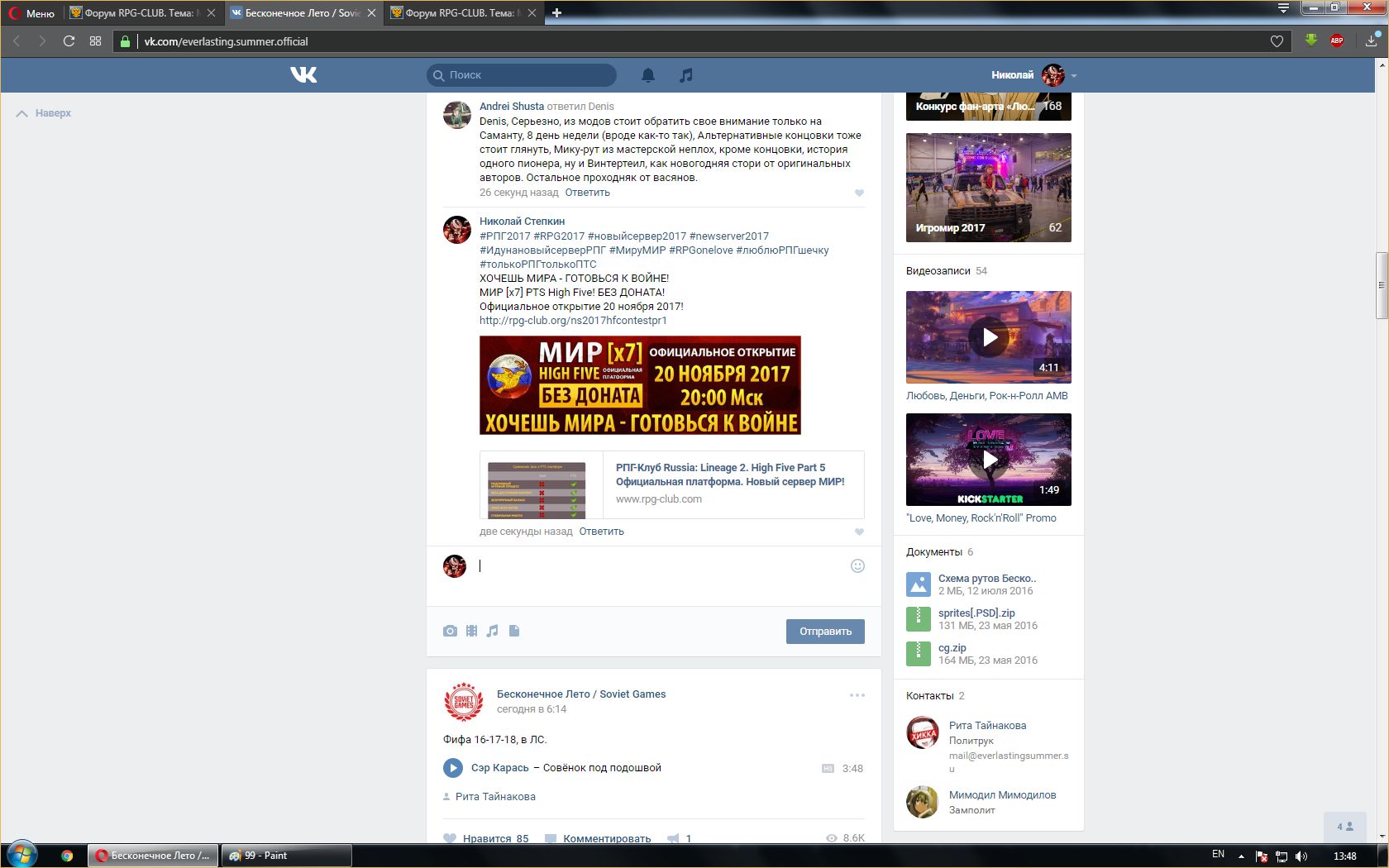
Task: Focus the vk.com address bar
Action: [x=703, y=41]
